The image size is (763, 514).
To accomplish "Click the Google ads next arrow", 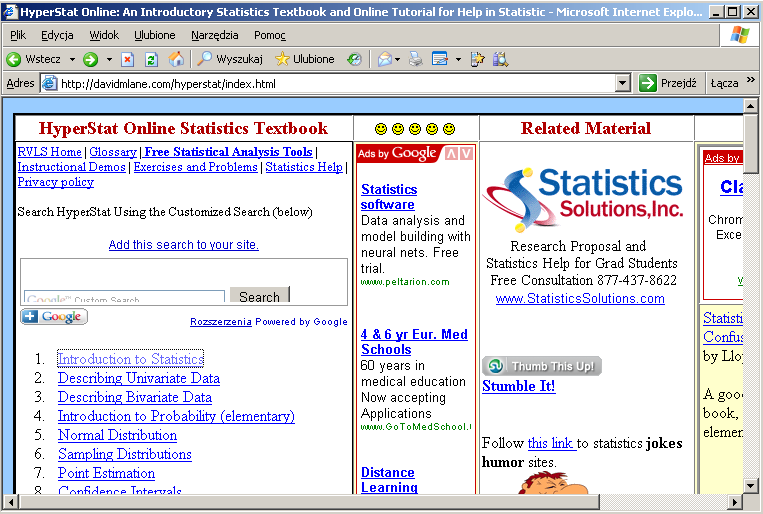I will click(466, 154).
